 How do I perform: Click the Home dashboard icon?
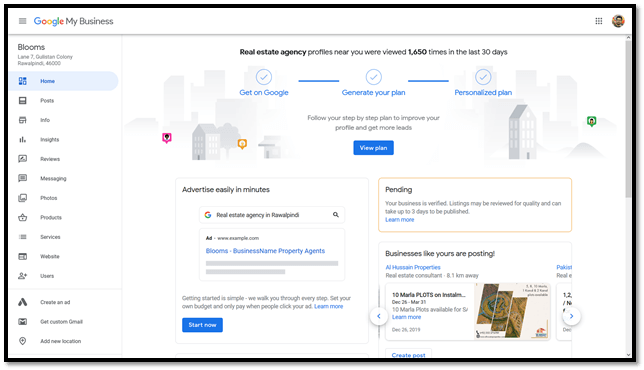point(23,81)
